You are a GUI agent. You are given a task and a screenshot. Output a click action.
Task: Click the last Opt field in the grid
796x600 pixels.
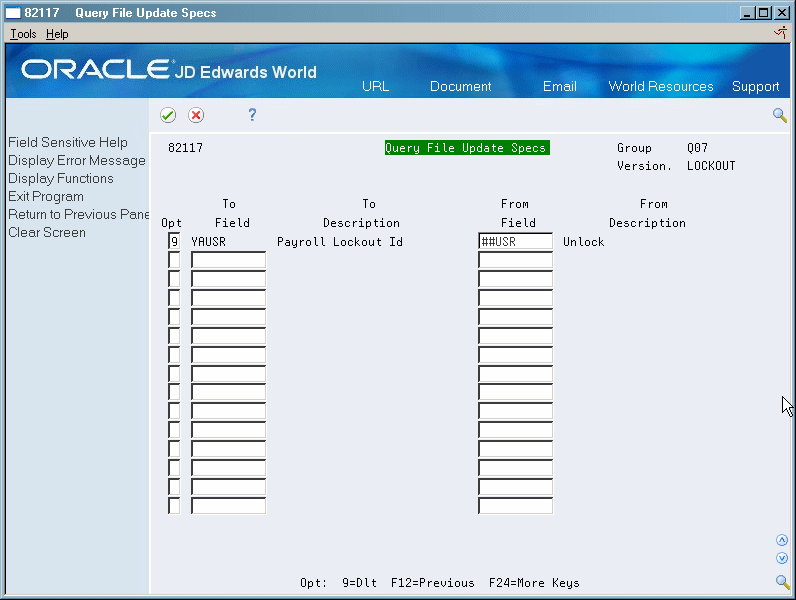(x=174, y=506)
